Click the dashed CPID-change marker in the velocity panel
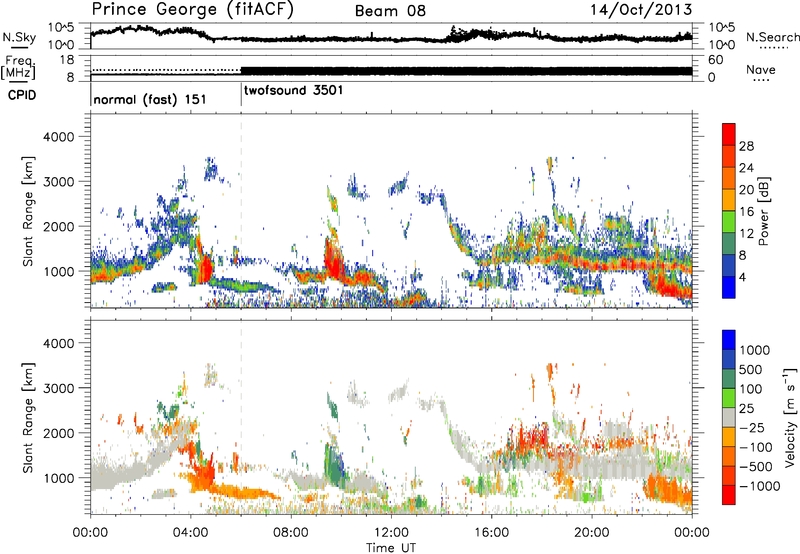 (x=241, y=417)
